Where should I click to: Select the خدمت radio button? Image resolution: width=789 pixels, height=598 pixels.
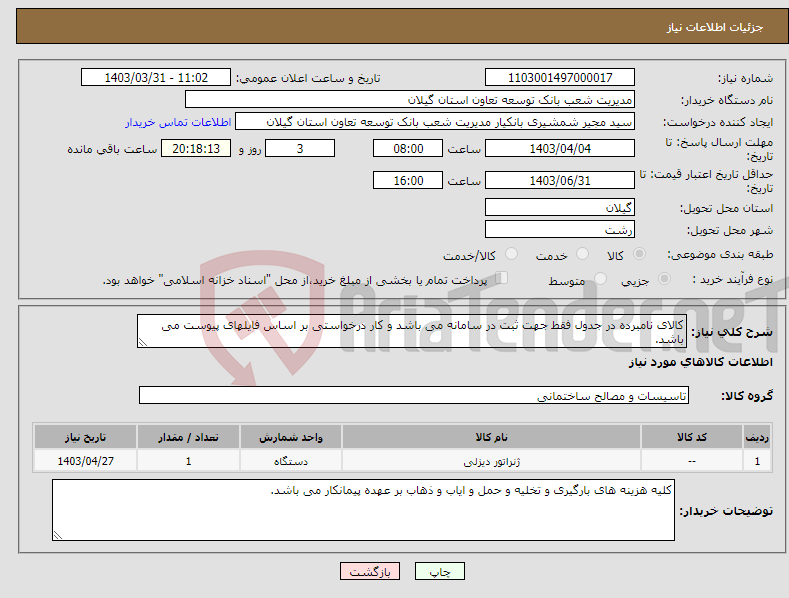582,254
